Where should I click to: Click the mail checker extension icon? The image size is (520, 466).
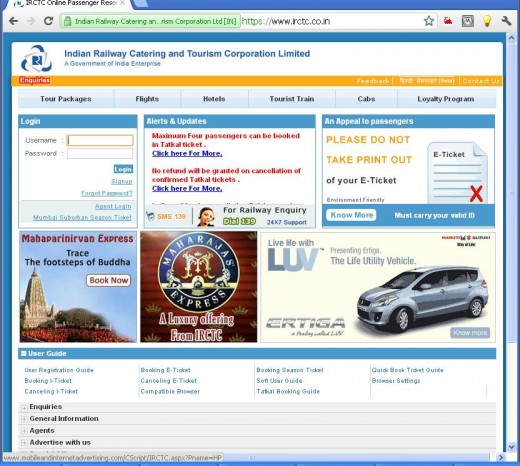click(x=468, y=21)
